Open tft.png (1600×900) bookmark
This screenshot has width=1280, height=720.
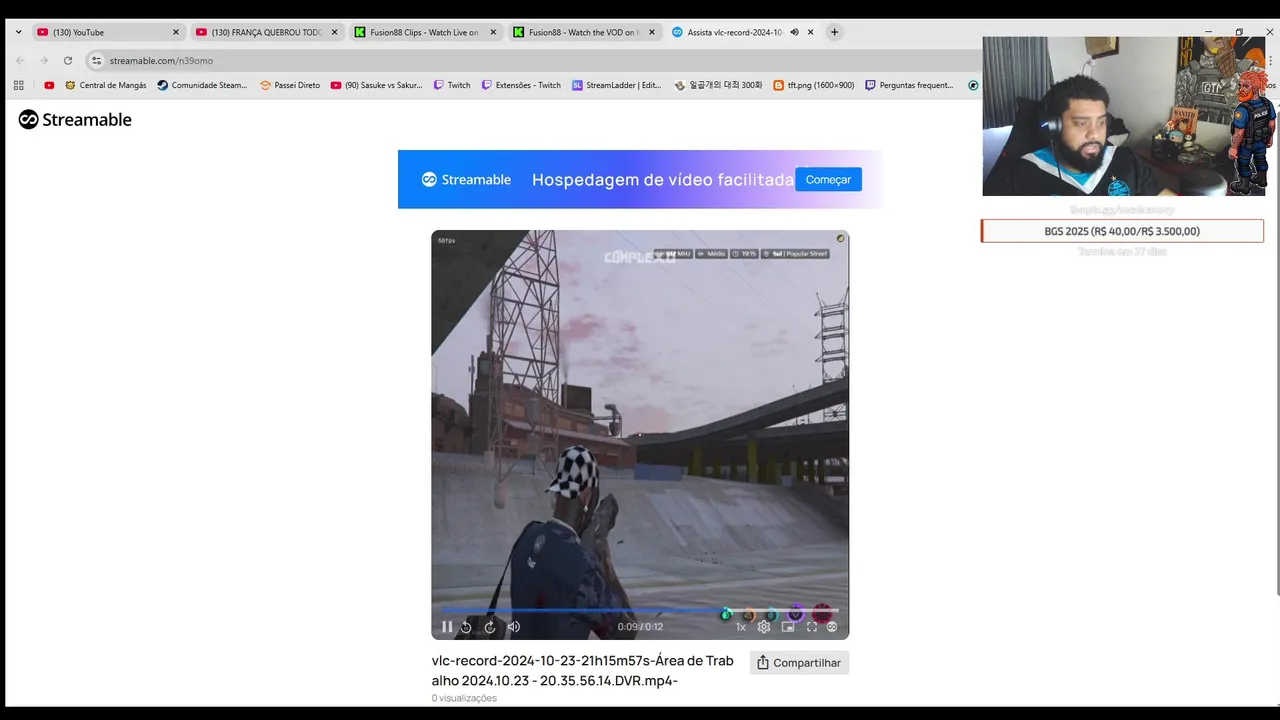pos(814,85)
